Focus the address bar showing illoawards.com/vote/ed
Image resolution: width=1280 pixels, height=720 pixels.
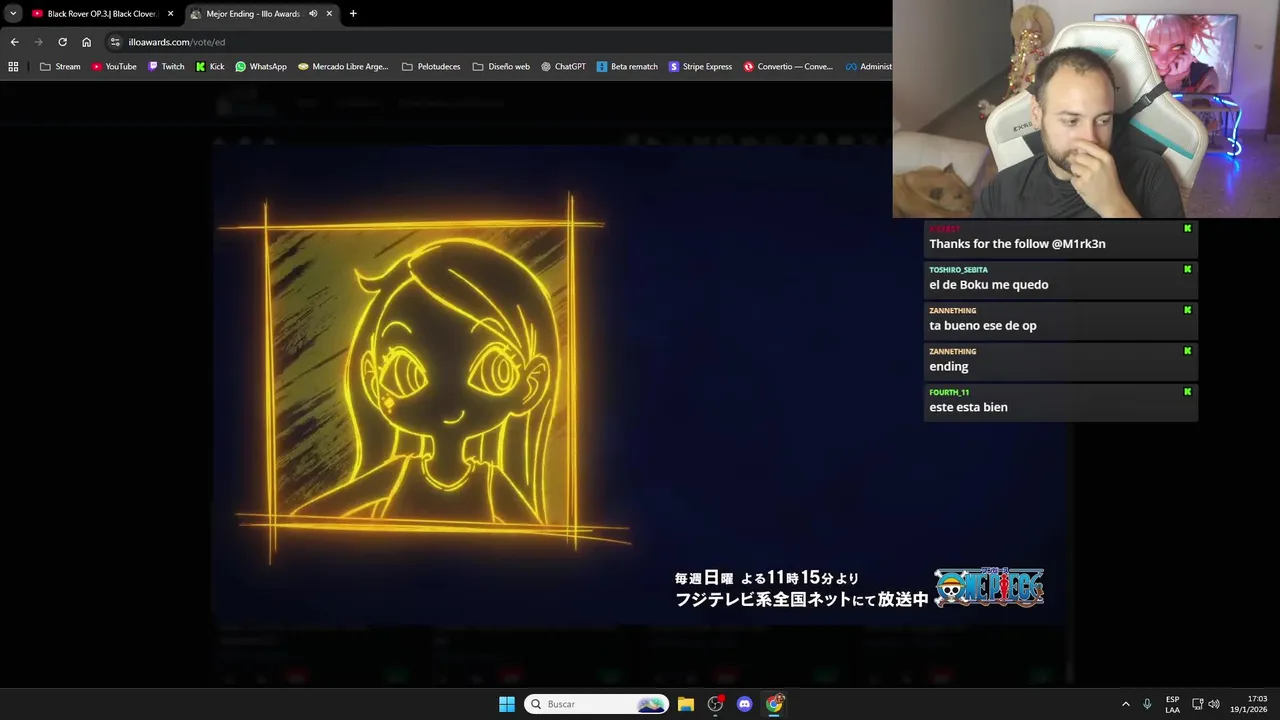pyautogui.click(x=500, y=42)
